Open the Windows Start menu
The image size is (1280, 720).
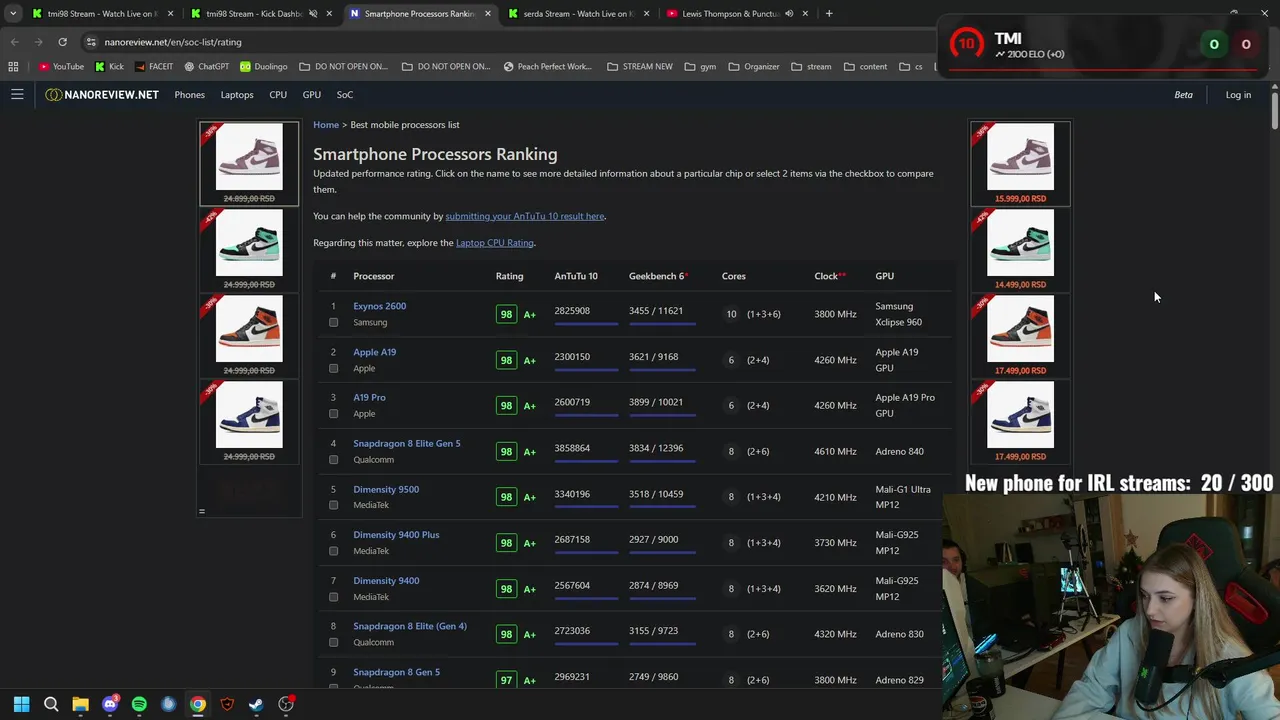click(21, 704)
